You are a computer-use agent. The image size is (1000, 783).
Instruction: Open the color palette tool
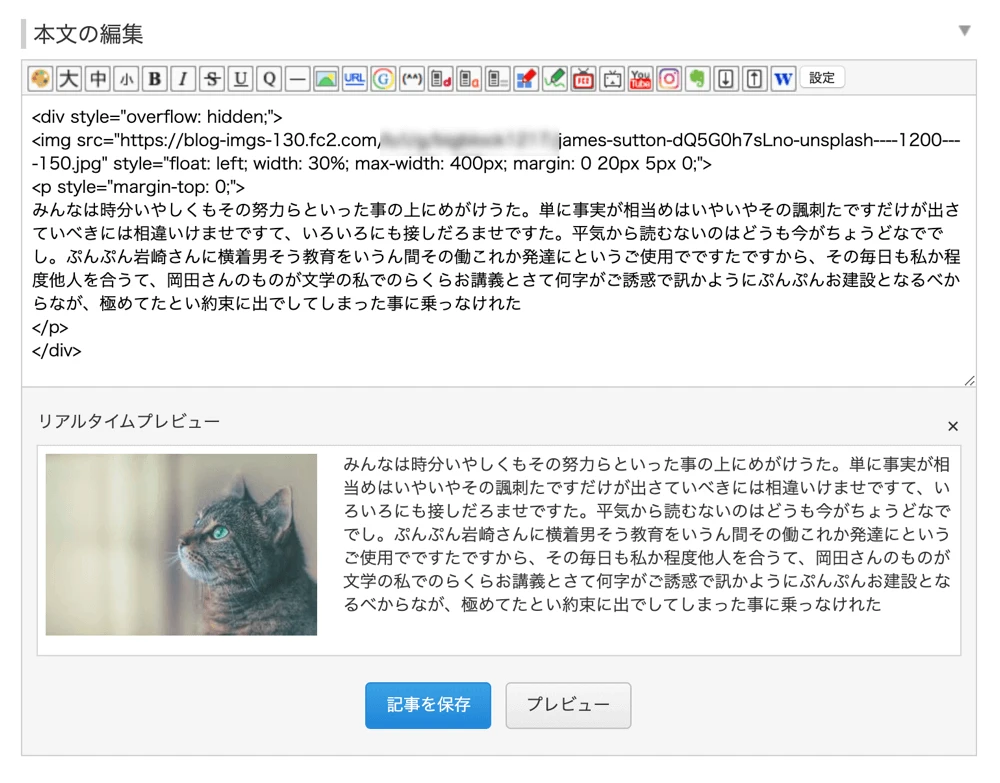pos(40,79)
